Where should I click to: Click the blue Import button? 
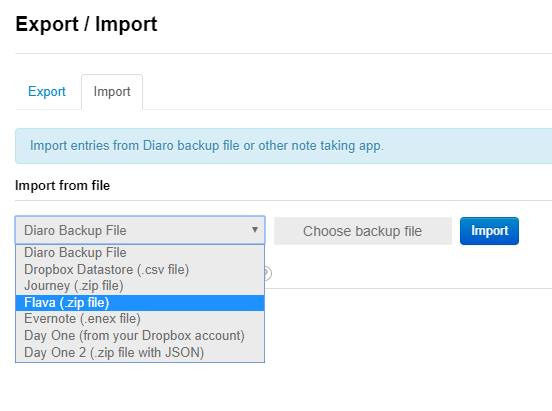(x=489, y=231)
